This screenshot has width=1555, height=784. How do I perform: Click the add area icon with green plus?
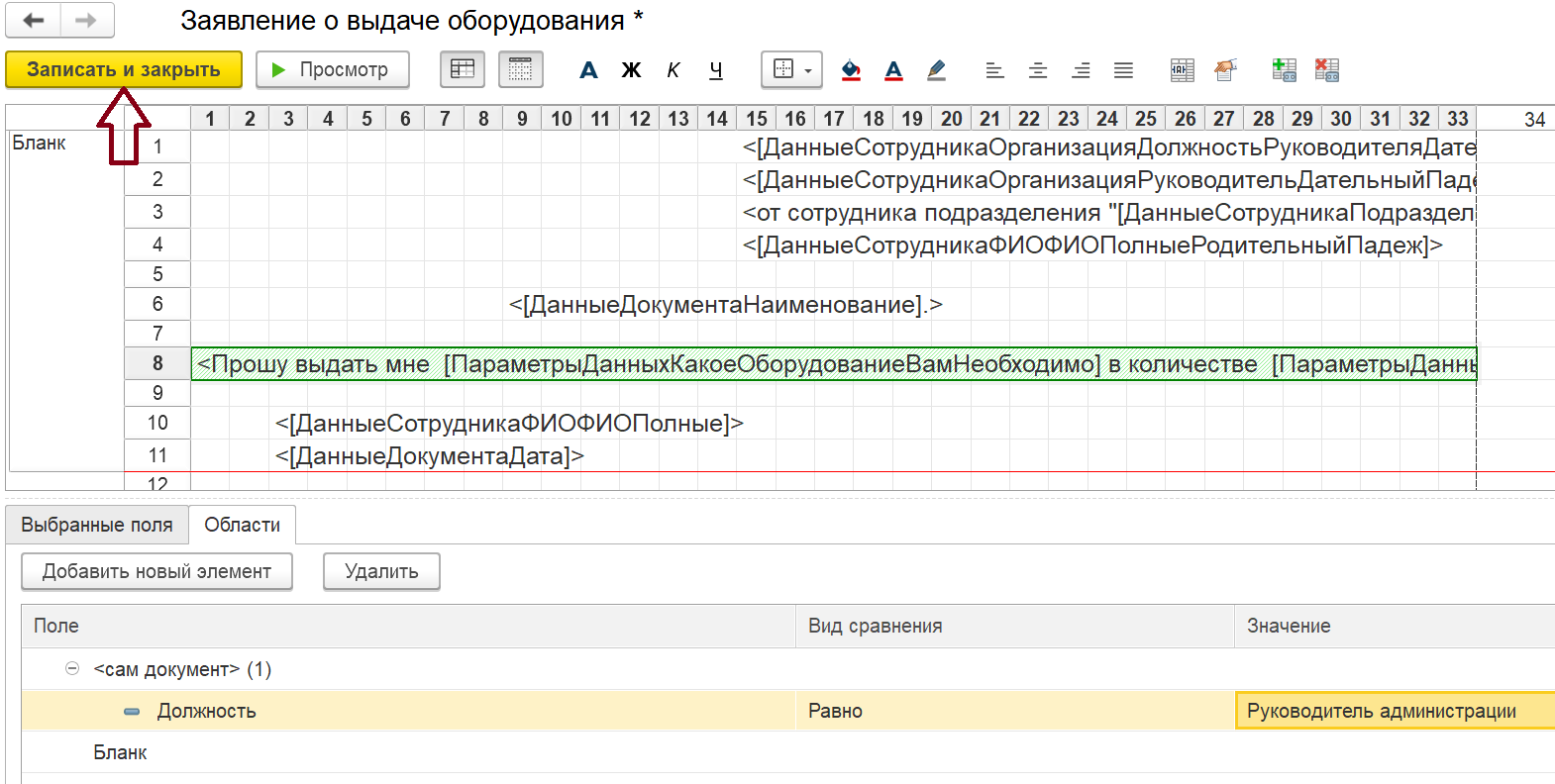[1284, 70]
